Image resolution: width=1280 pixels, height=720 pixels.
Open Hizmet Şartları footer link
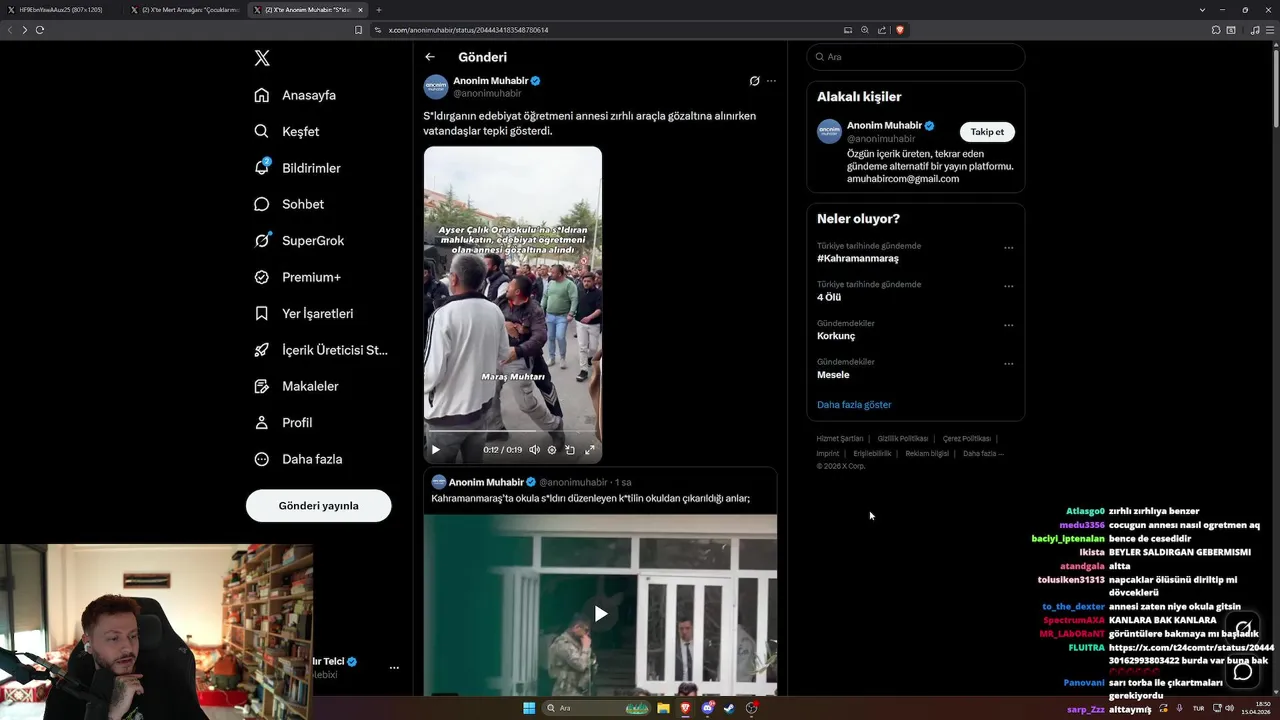[x=840, y=439]
